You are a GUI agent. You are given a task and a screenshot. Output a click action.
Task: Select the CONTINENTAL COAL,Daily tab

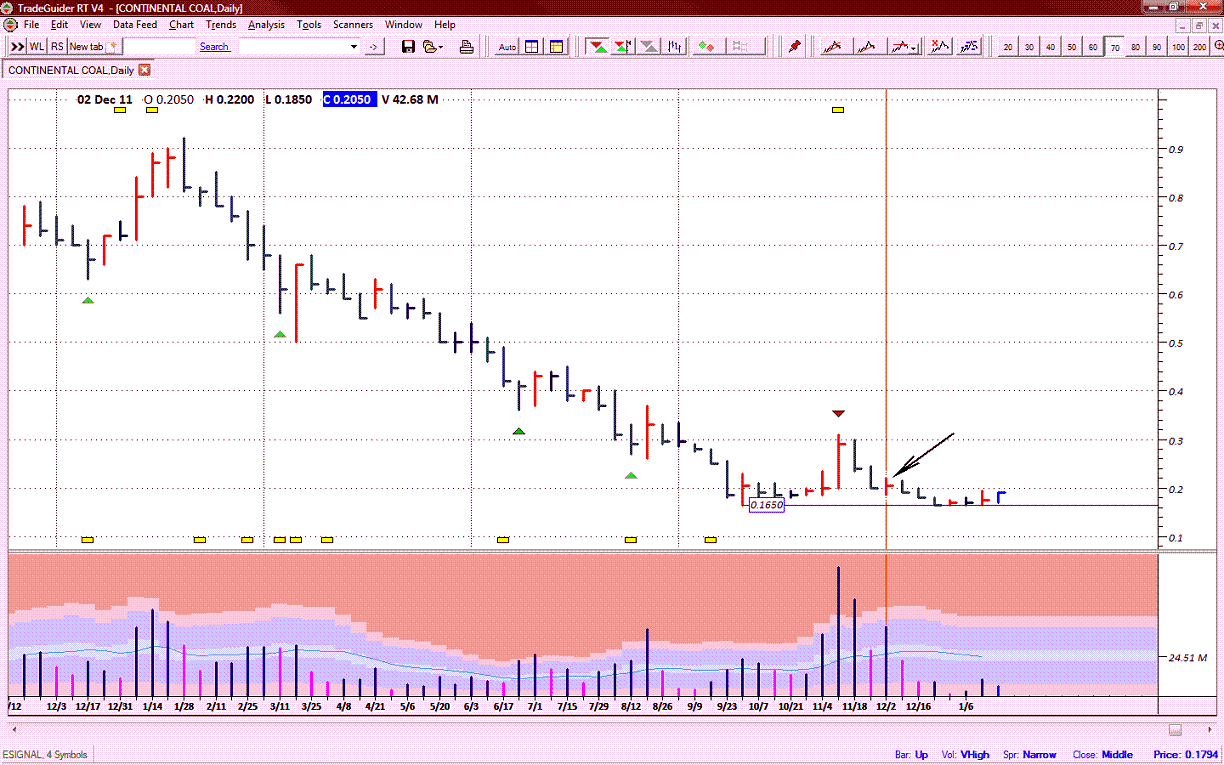click(79, 70)
